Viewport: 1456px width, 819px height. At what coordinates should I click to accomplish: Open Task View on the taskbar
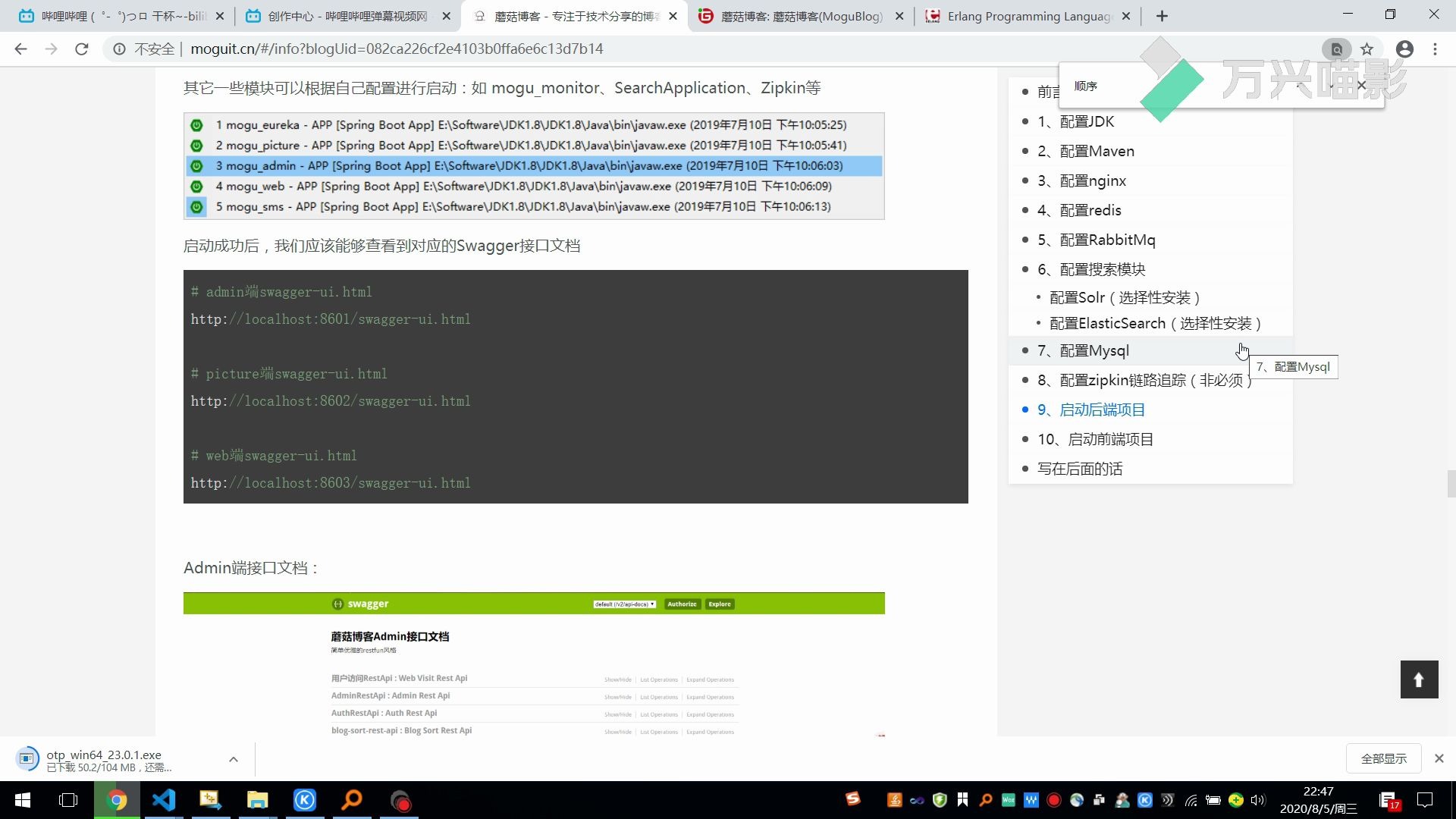click(68, 800)
